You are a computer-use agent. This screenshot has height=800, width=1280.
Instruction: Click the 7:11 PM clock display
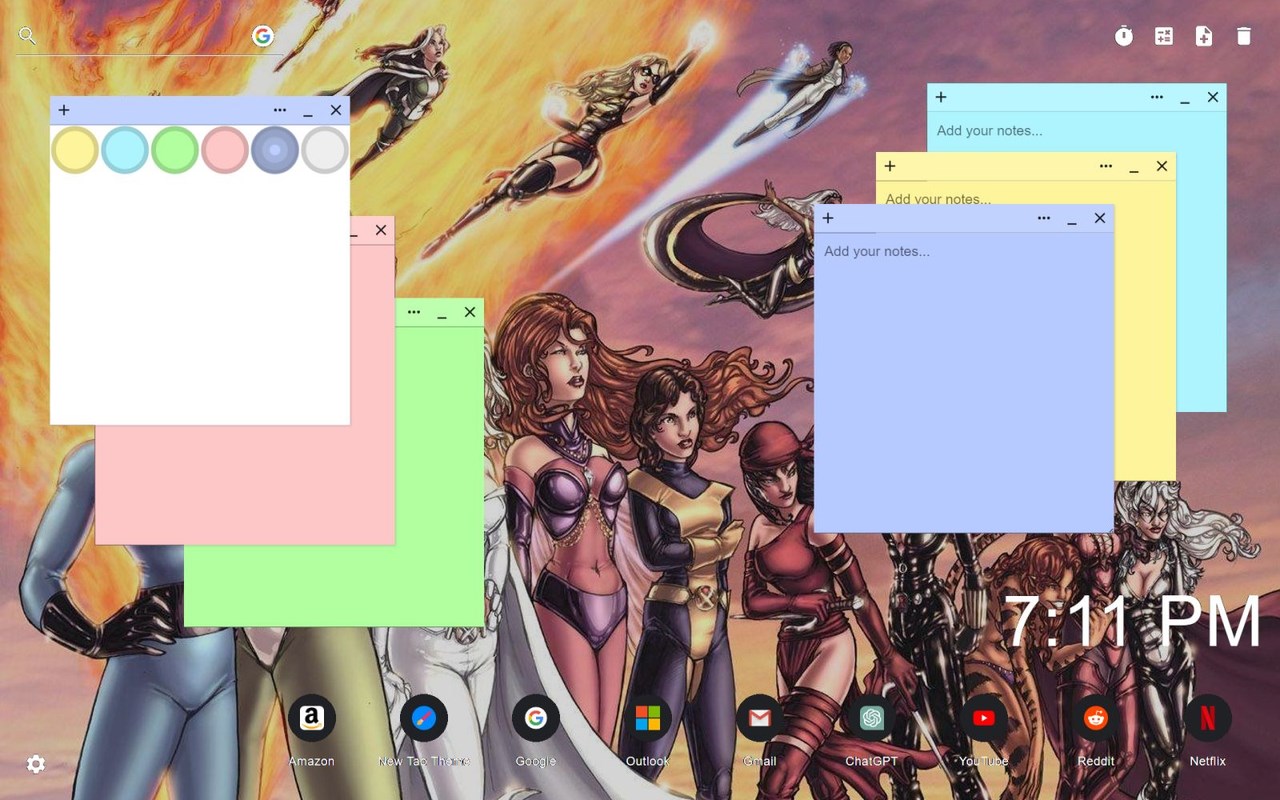point(1133,622)
